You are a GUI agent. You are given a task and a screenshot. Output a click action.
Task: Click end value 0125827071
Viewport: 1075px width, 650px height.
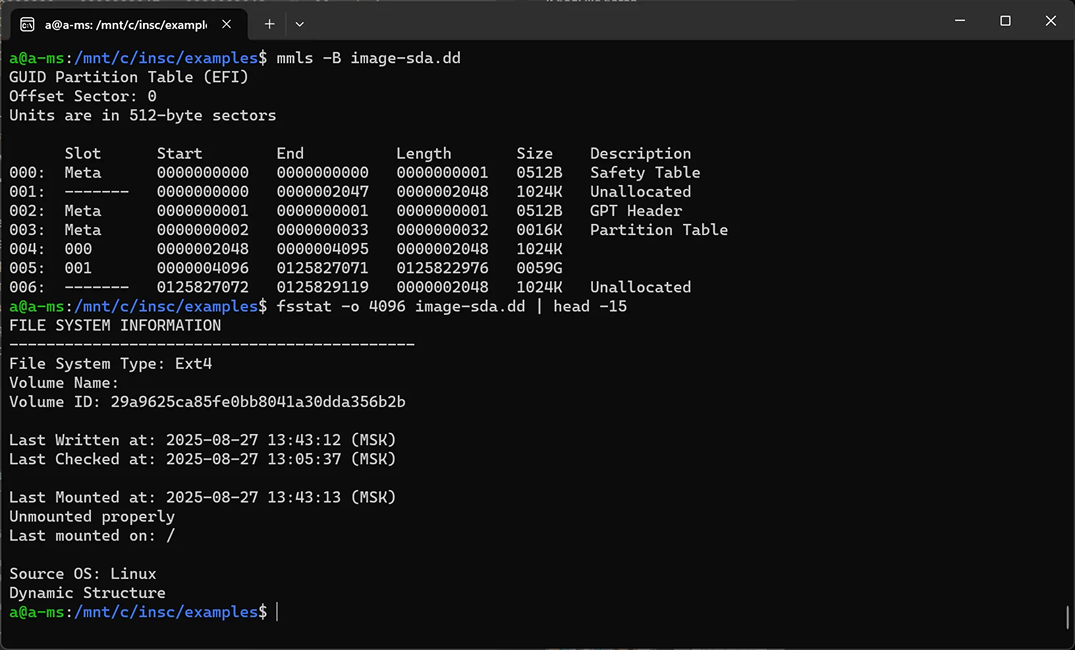(322, 268)
